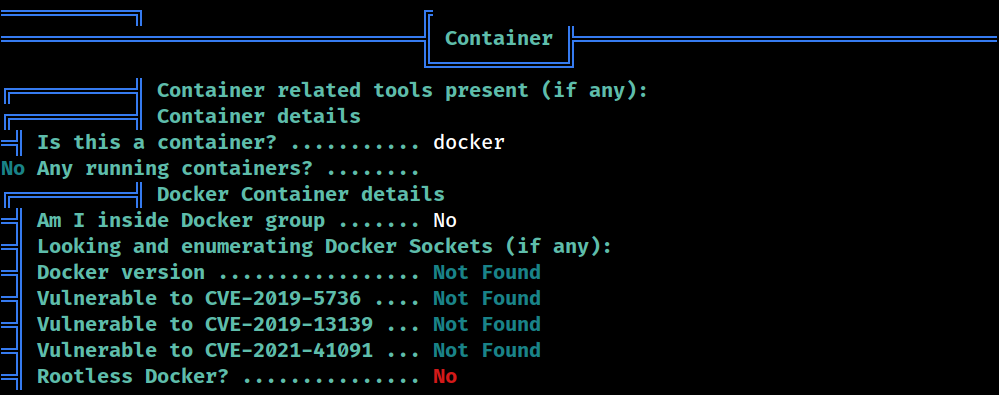Click 'Vulnerable to CVE-2021-41091' text

tap(205, 350)
